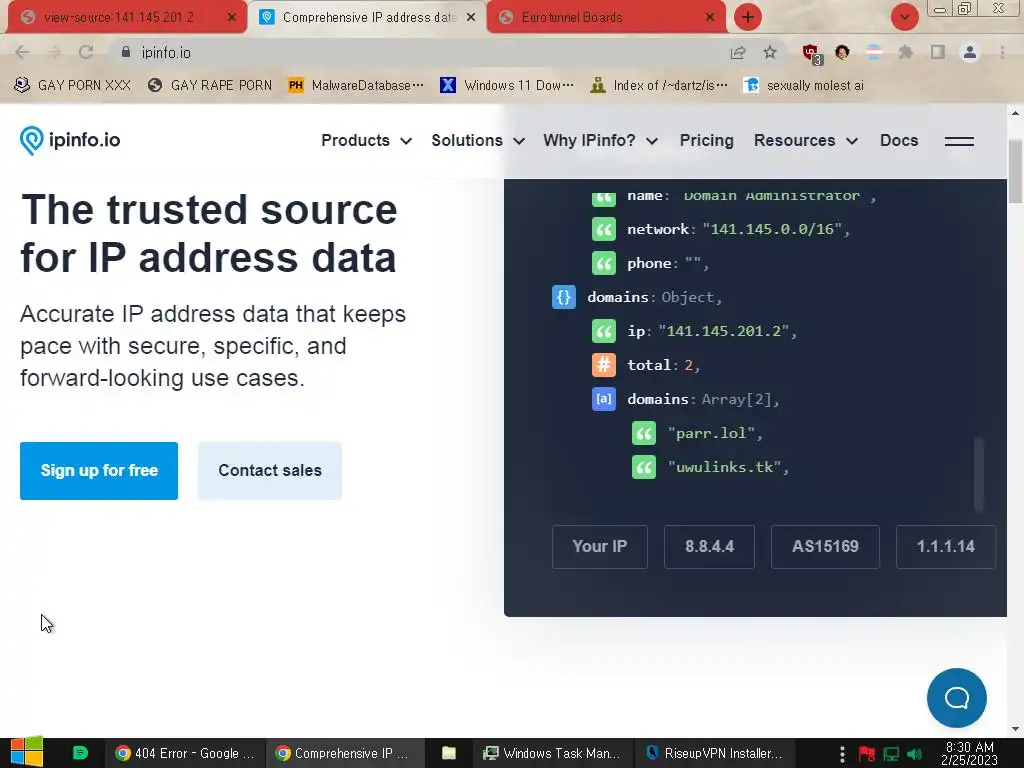Go back with browser back arrow
The width and height of the screenshot is (1024, 768).
click(22, 52)
